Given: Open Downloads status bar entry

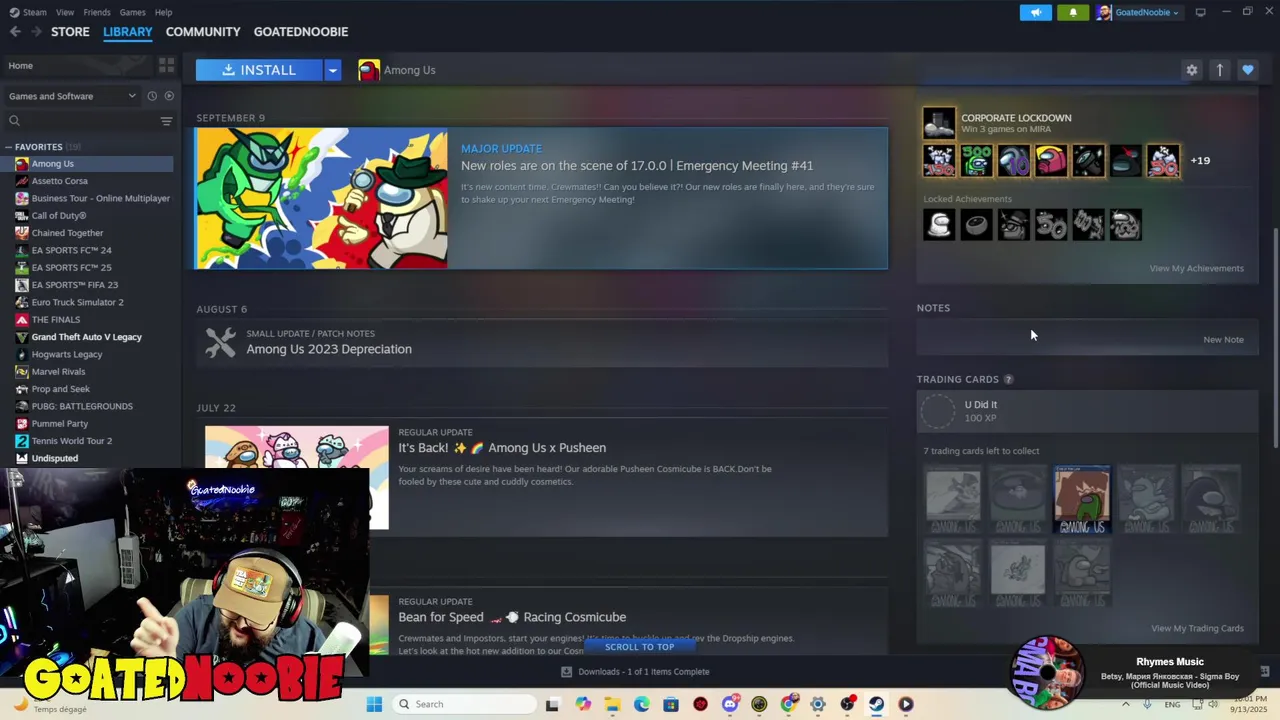Looking at the screenshot, I should coord(635,672).
